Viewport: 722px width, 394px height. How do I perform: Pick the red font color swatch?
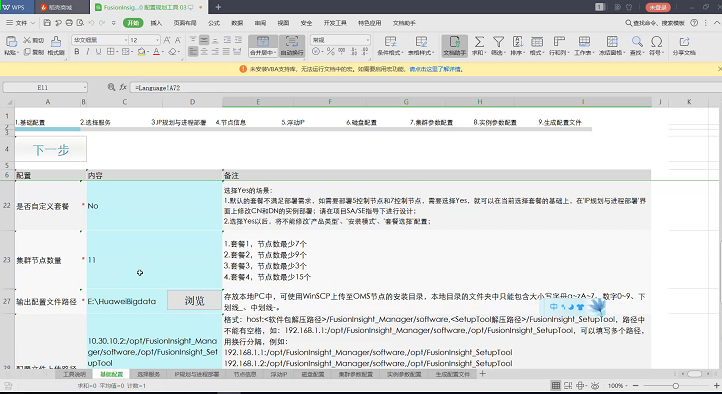click(157, 52)
